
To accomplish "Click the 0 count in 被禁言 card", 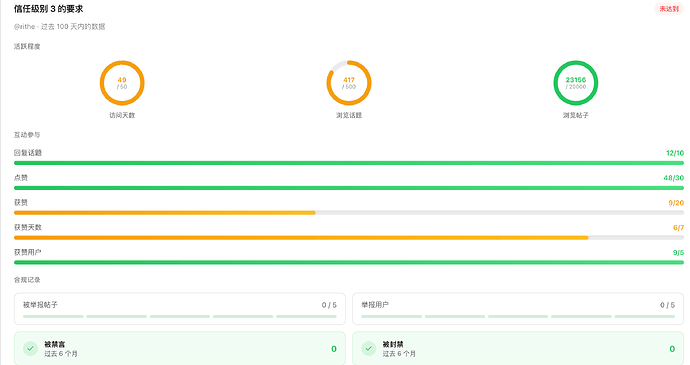I will [x=334, y=349].
